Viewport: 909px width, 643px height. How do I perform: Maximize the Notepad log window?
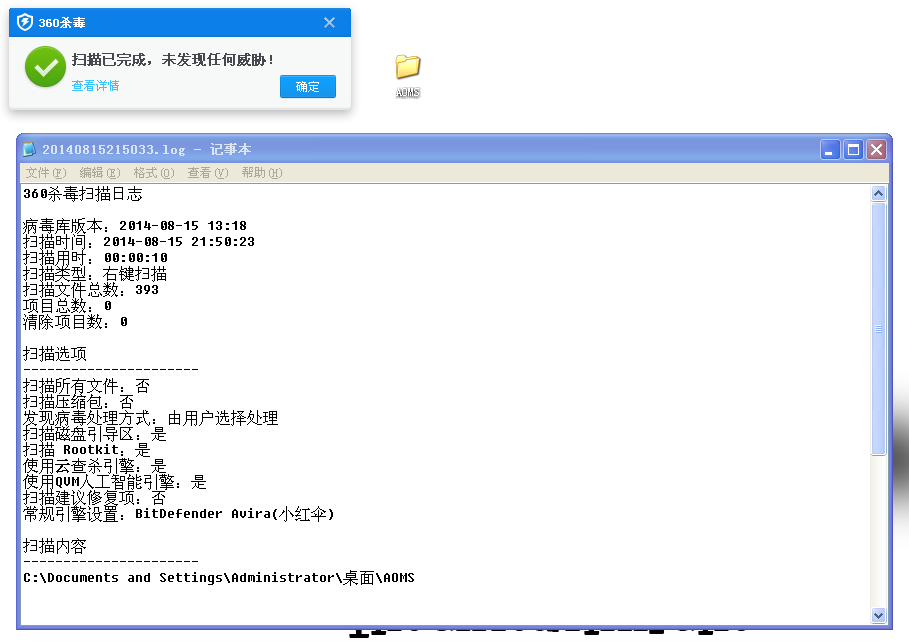tap(853, 150)
